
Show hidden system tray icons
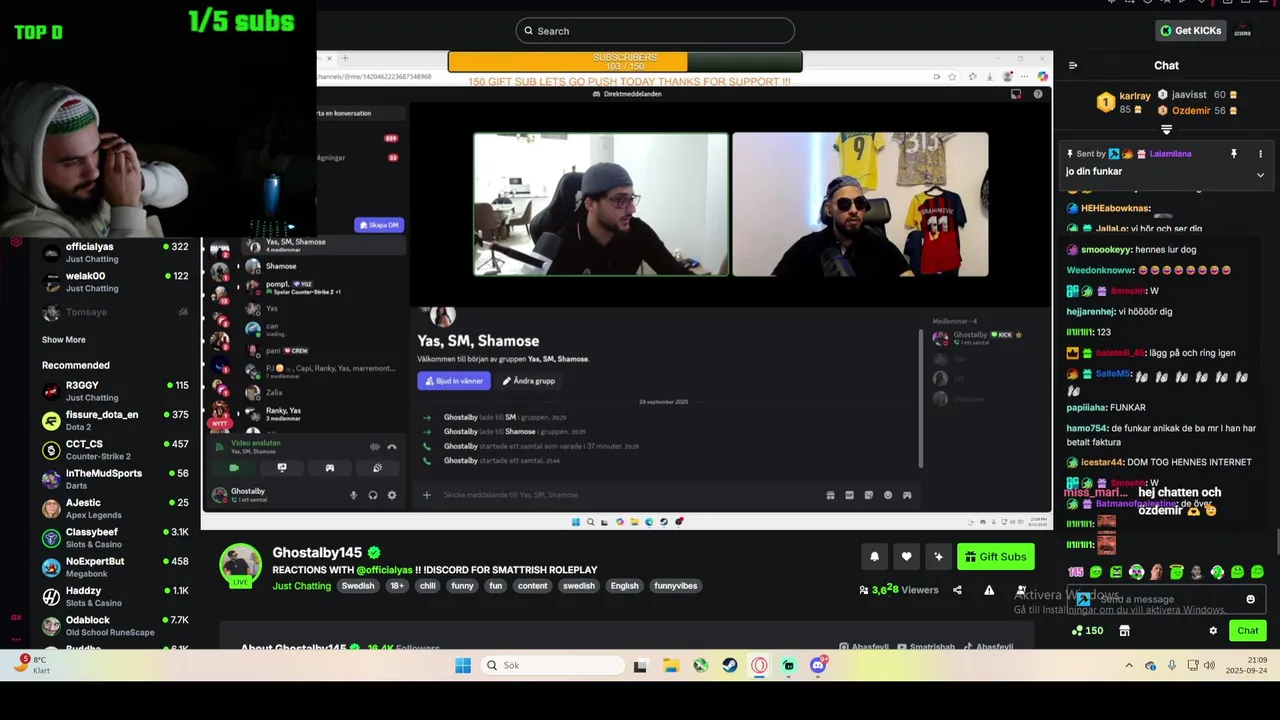pyautogui.click(x=1129, y=666)
